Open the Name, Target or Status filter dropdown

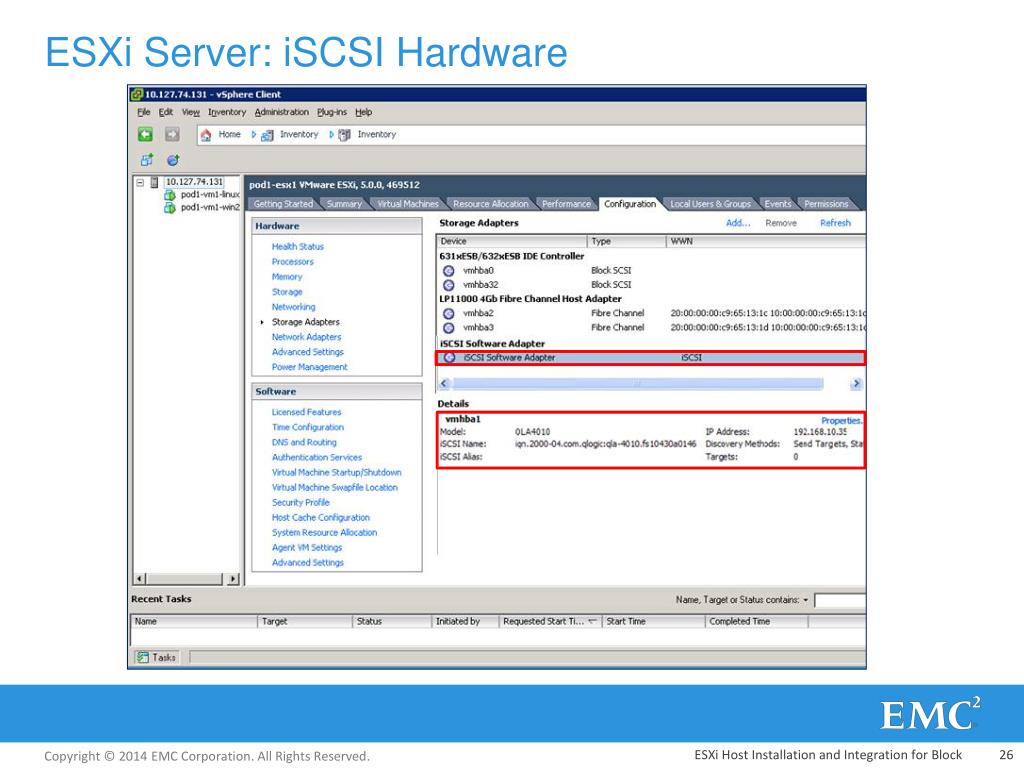(x=806, y=600)
